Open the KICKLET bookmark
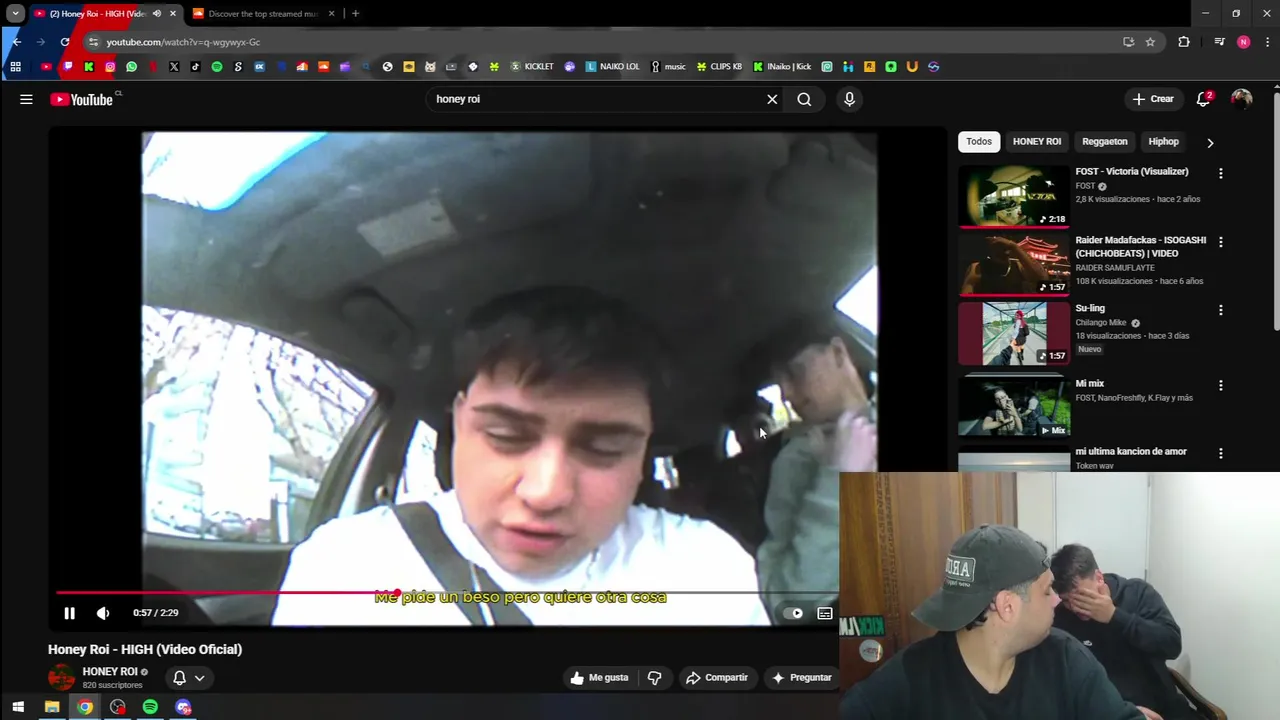This screenshot has width=1280, height=720. (532, 67)
